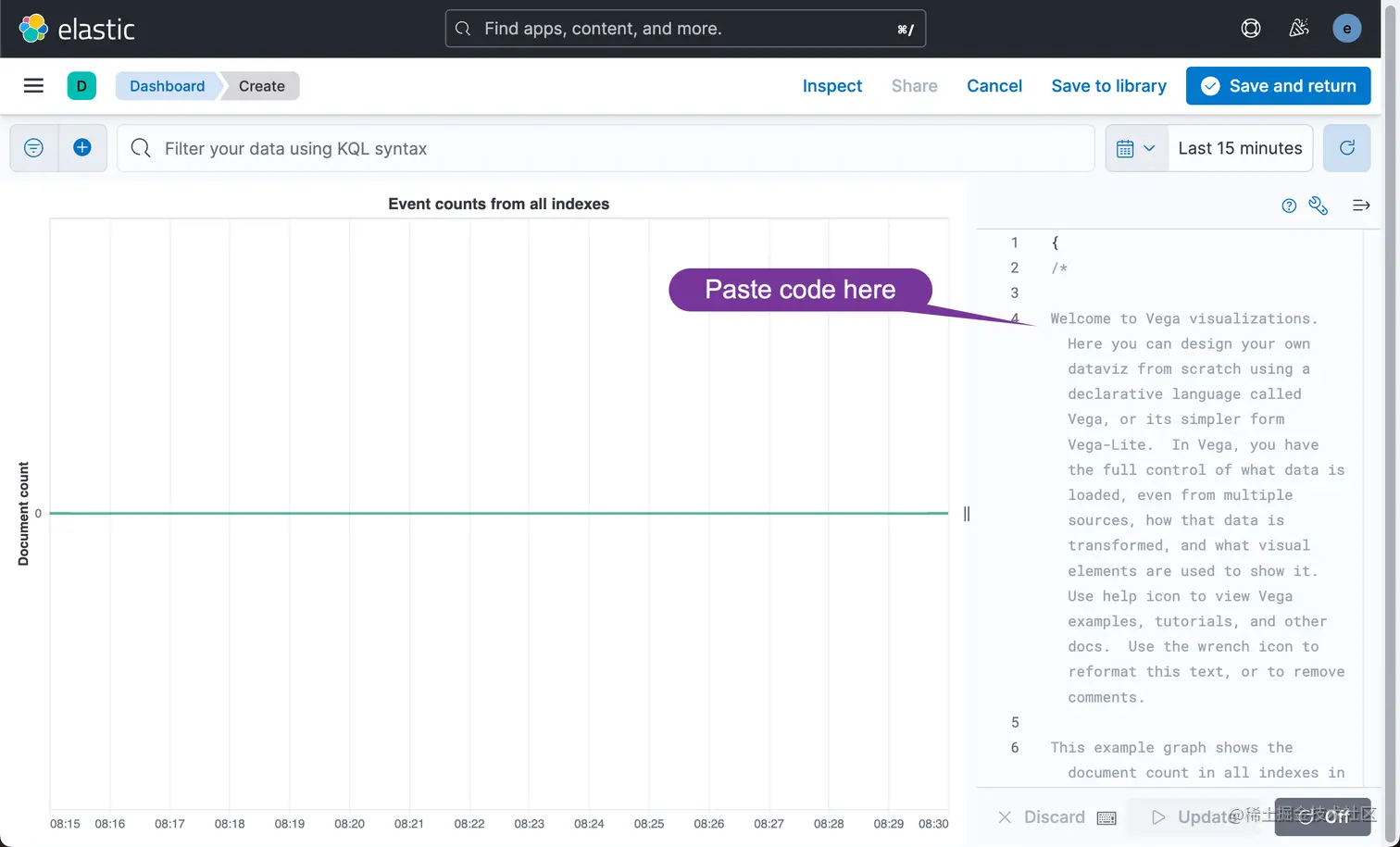Image resolution: width=1400 pixels, height=847 pixels.
Task: Open the date quick menu dropdown
Action: [1136, 148]
